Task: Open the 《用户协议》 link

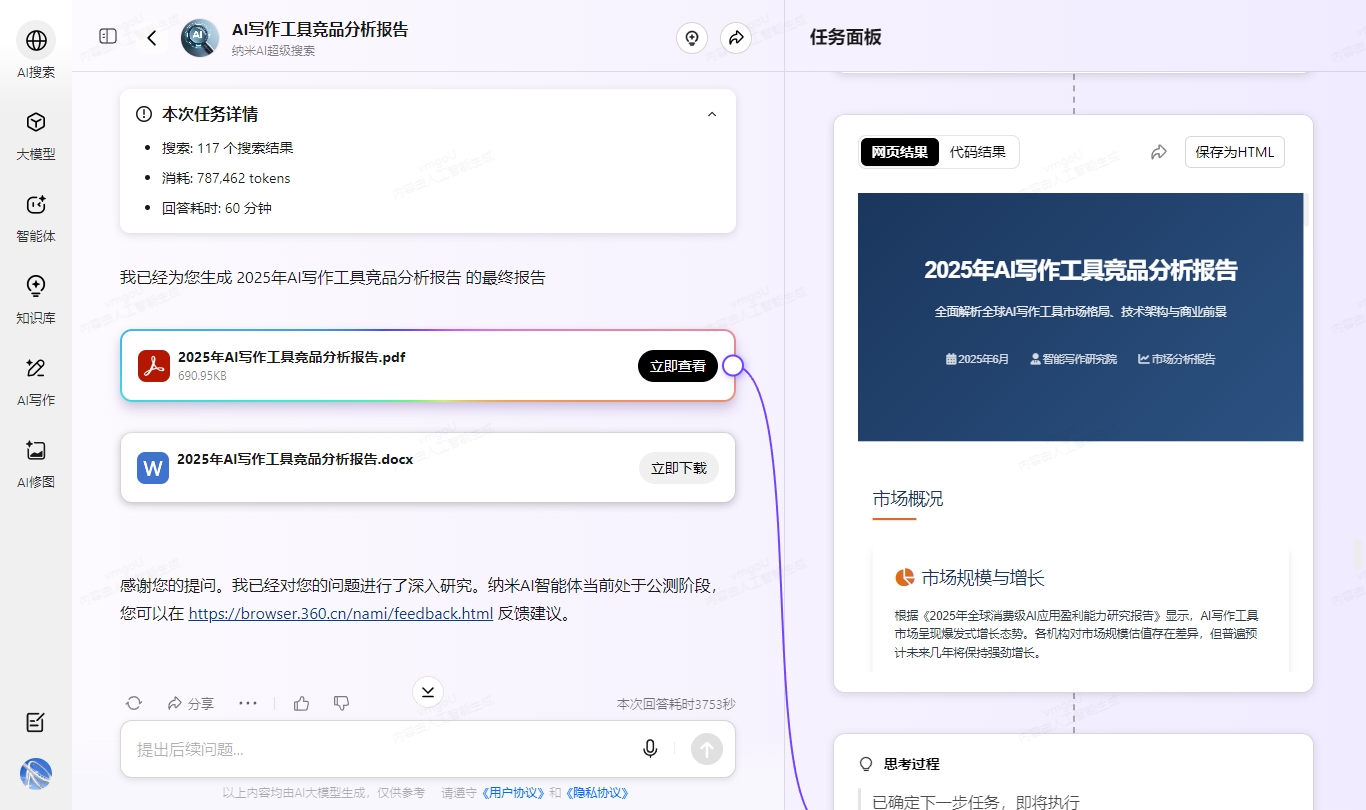Action: tap(512, 793)
